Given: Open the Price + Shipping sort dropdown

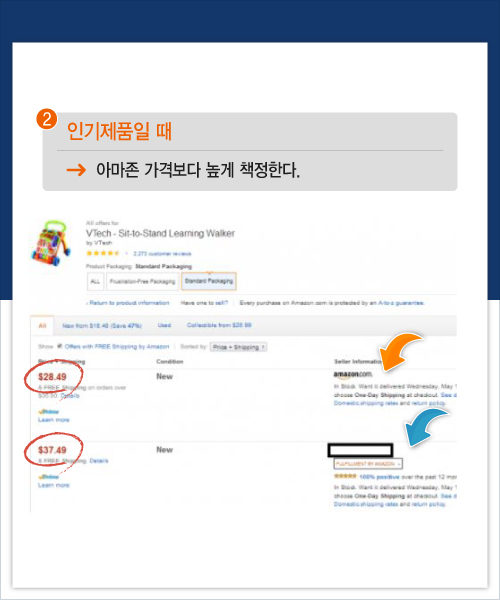Looking at the screenshot, I should click(238, 347).
